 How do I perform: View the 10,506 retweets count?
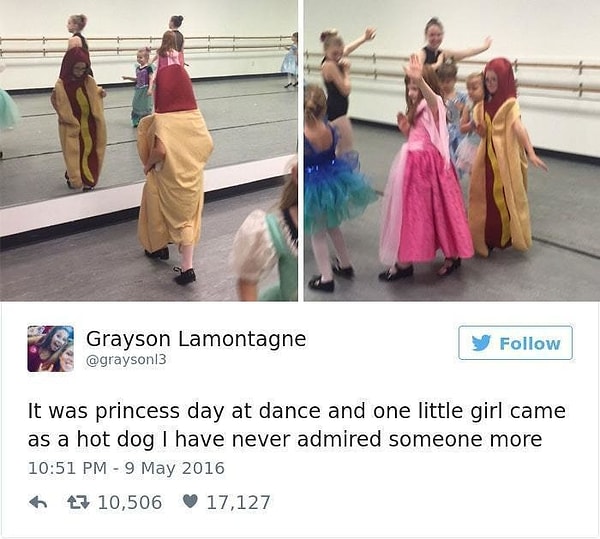[130, 502]
